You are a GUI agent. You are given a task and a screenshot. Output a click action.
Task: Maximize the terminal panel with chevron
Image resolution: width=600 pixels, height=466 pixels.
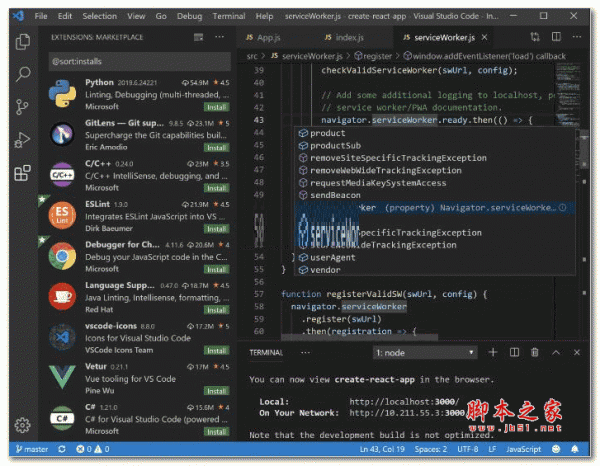coord(556,352)
